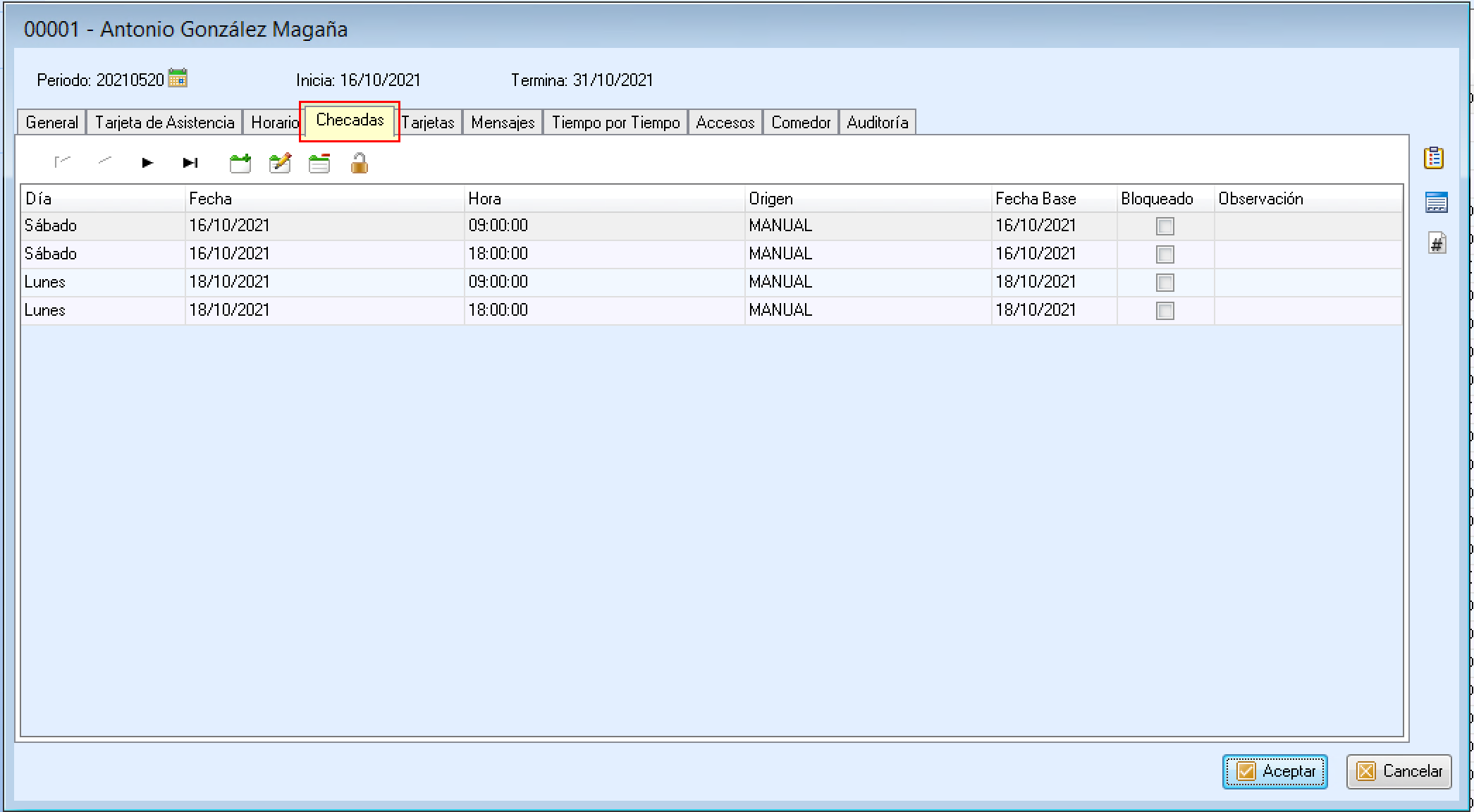Check Bloqueado for Lunes 18:00:00 row
1474x812 pixels.
[x=1165, y=311]
